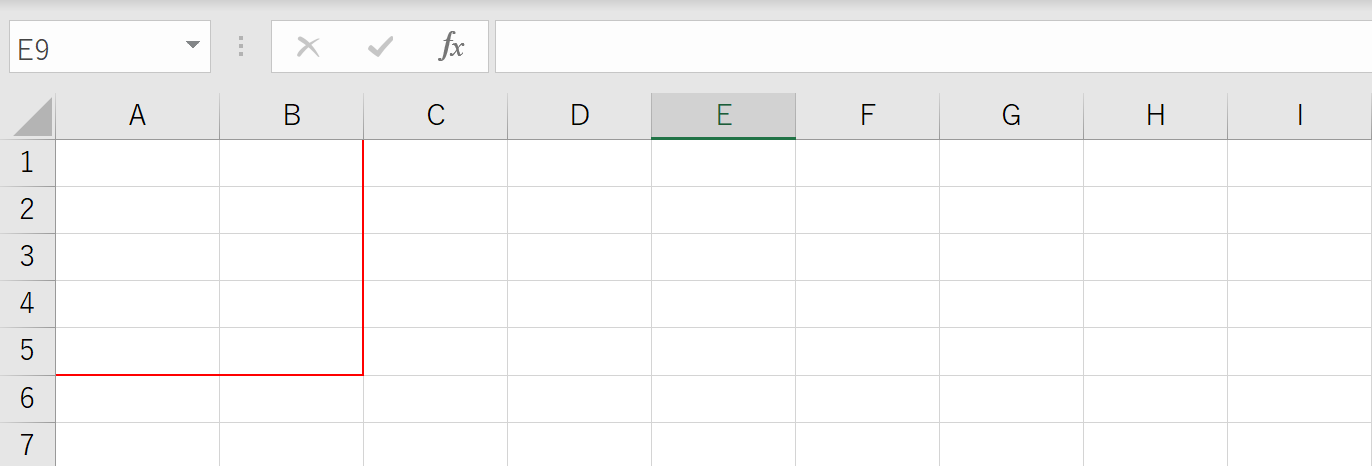Click cell B5 inside red border
Image resolution: width=1372 pixels, height=466 pixels.
click(291, 351)
